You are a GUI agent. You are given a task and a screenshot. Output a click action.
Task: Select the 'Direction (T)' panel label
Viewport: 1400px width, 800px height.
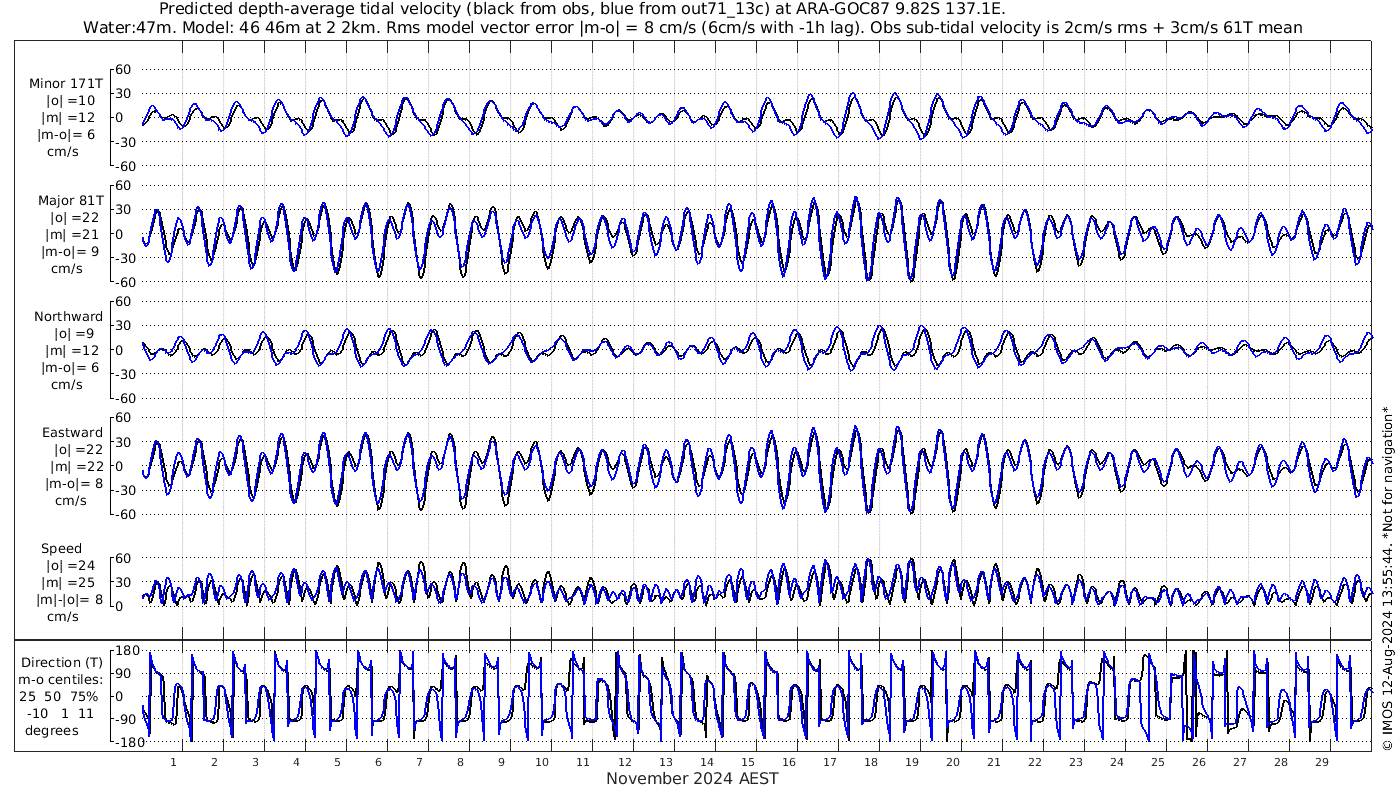(x=62, y=663)
